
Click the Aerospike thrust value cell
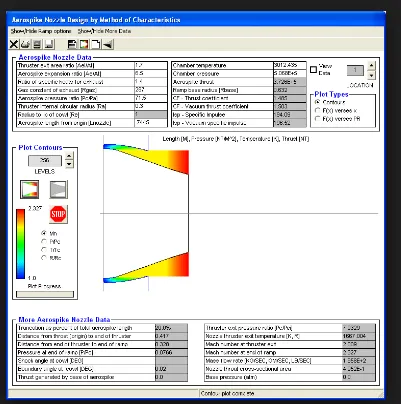coord(290,82)
